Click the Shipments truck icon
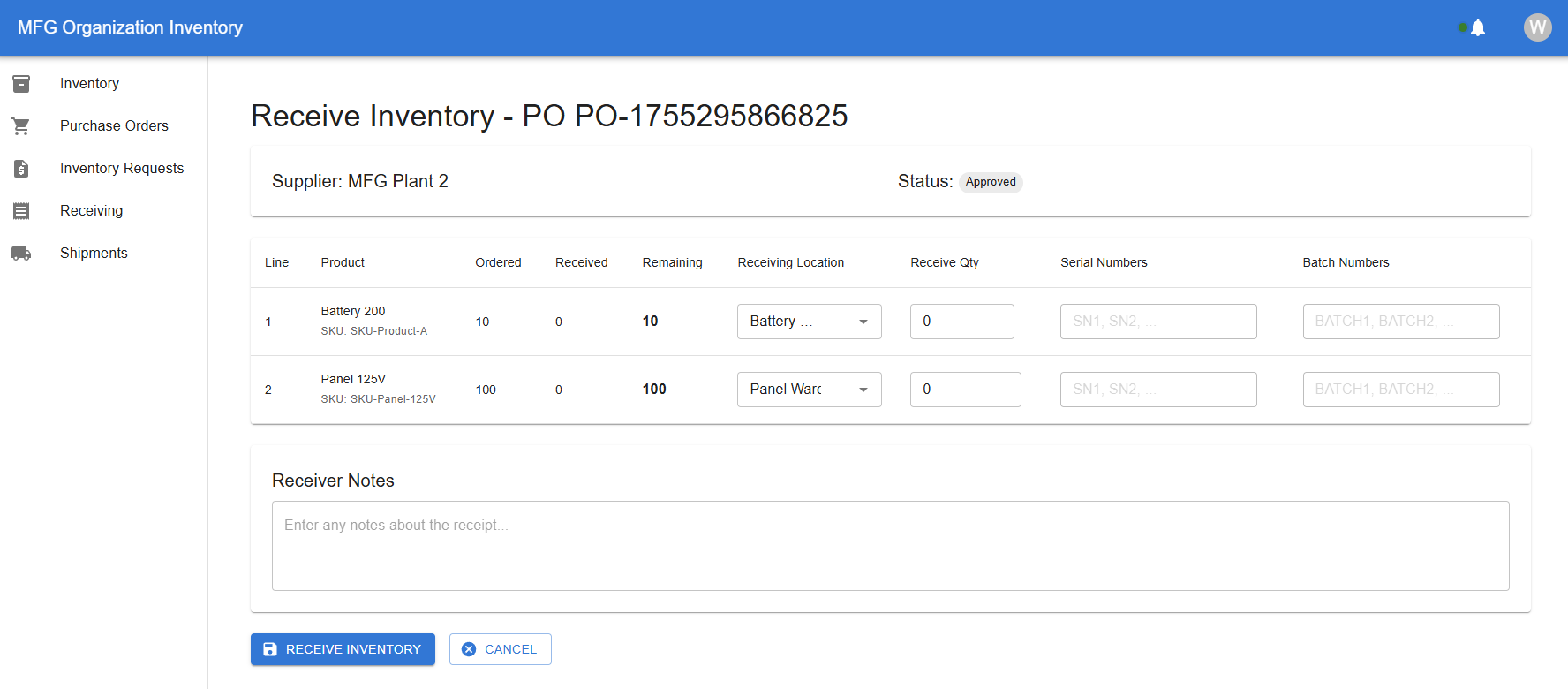 21,254
